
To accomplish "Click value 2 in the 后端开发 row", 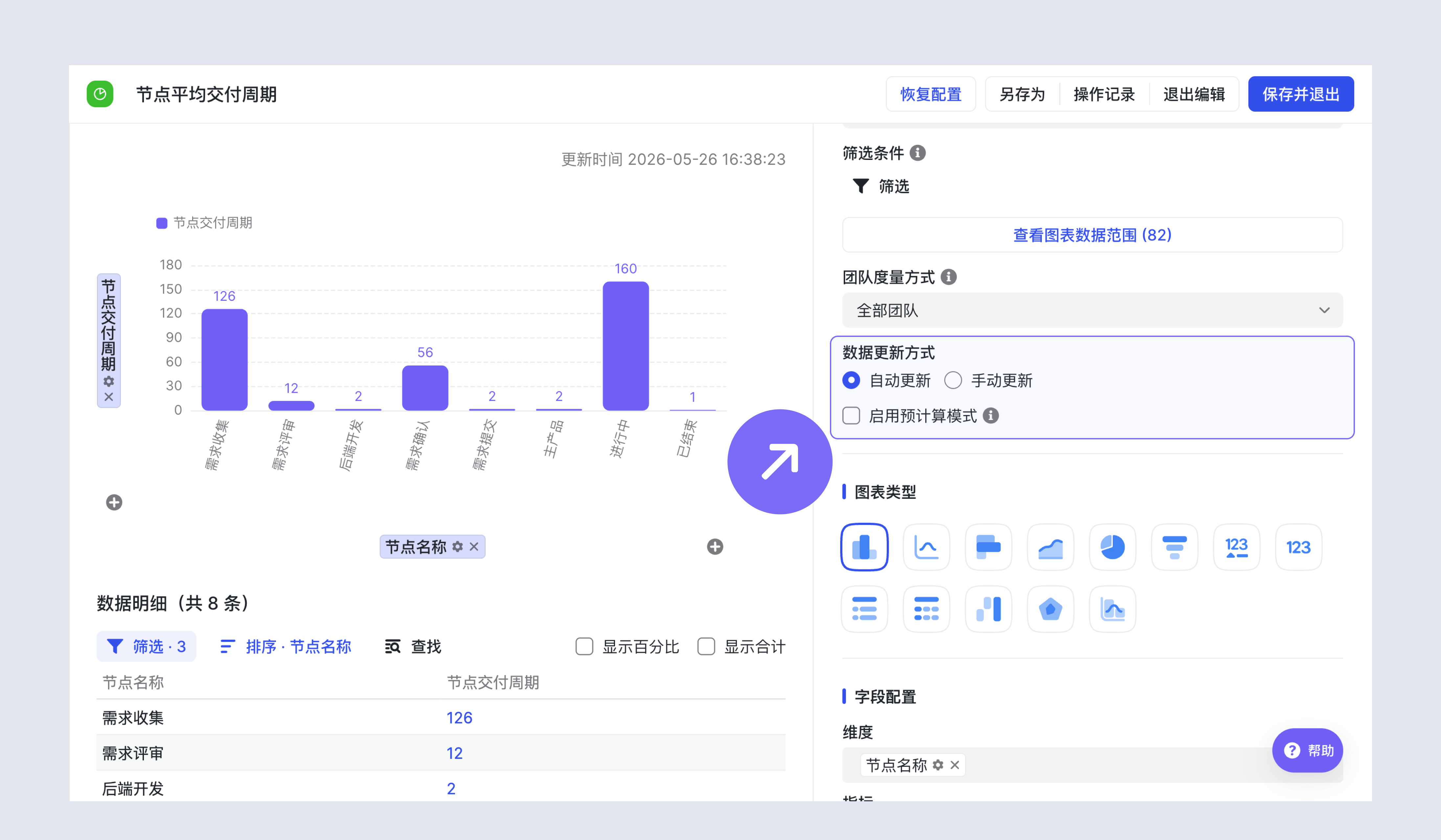I will (451, 788).
